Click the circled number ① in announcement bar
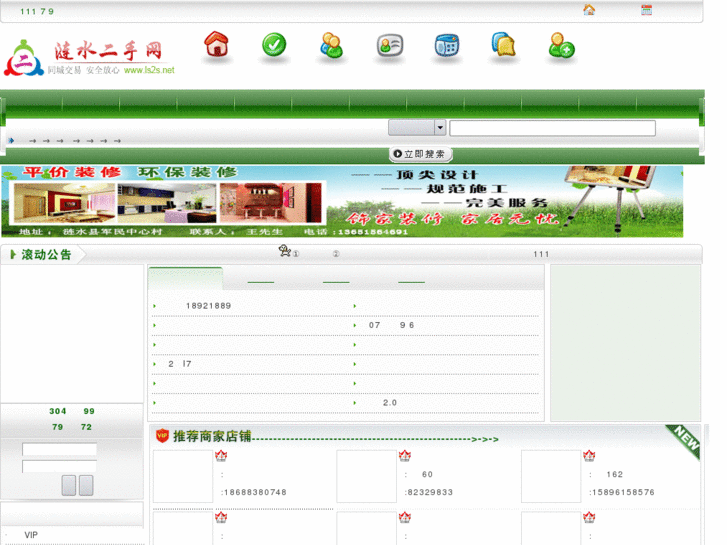This screenshot has width=727, height=545. (296, 254)
